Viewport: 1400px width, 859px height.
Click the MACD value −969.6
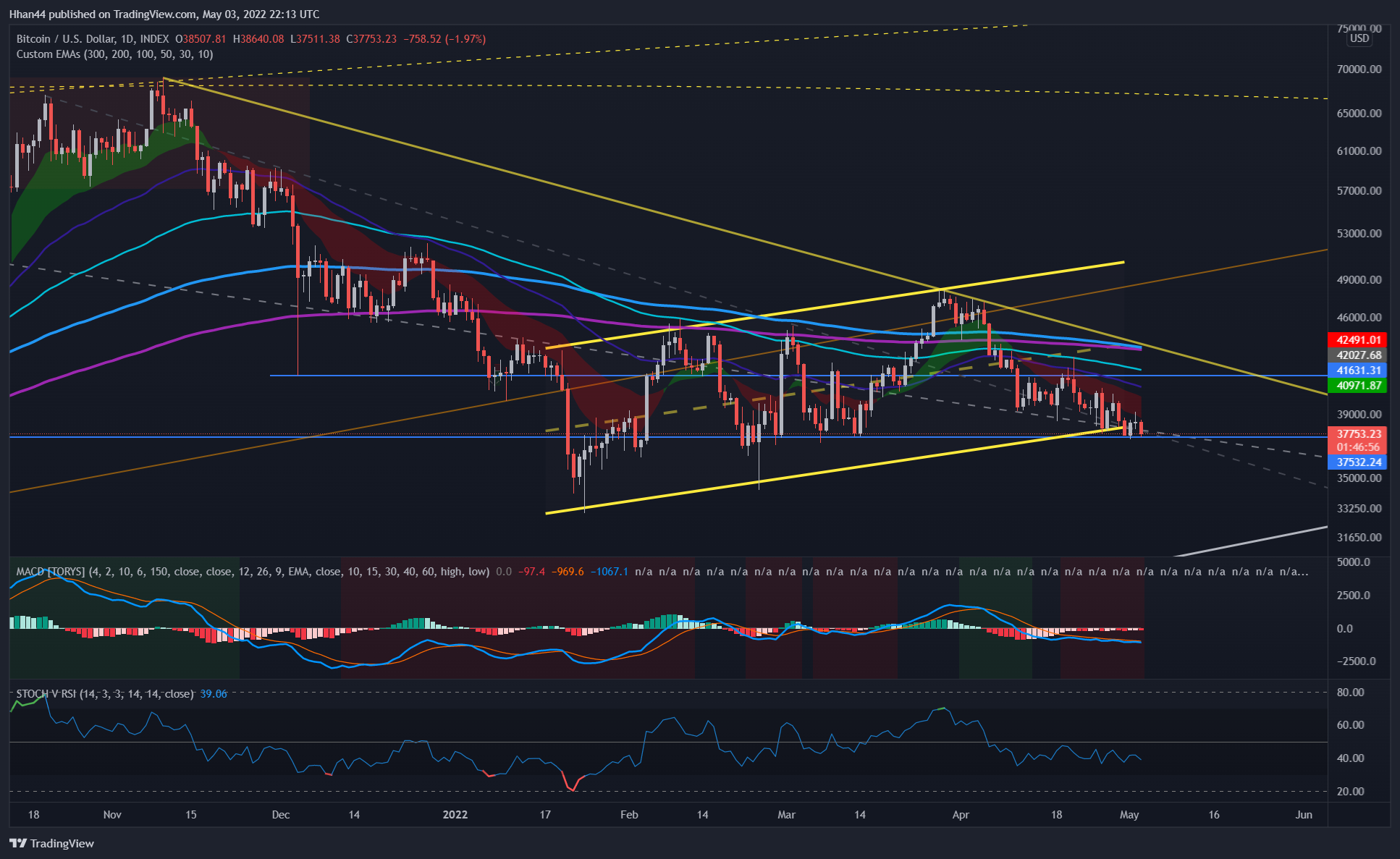568,572
